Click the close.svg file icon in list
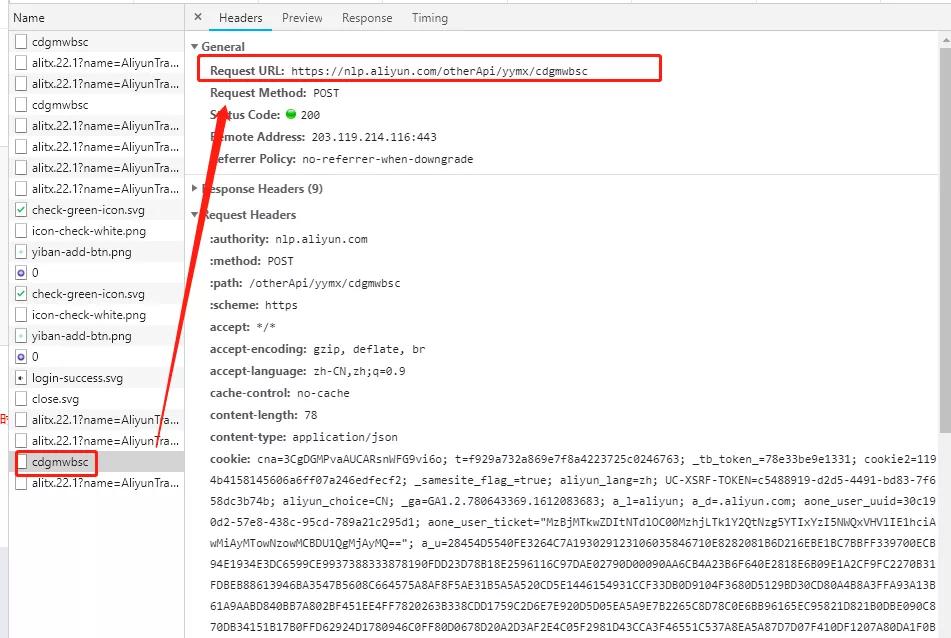 click(x=21, y=399)
